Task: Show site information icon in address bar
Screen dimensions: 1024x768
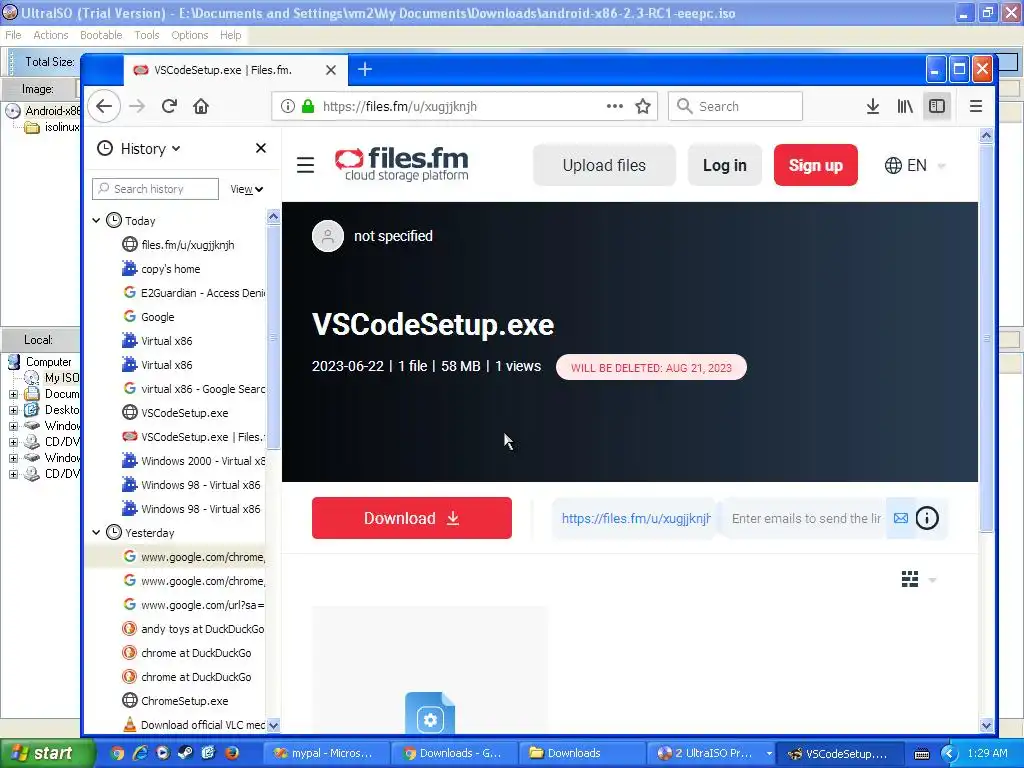Action: [x=287, y=106]
